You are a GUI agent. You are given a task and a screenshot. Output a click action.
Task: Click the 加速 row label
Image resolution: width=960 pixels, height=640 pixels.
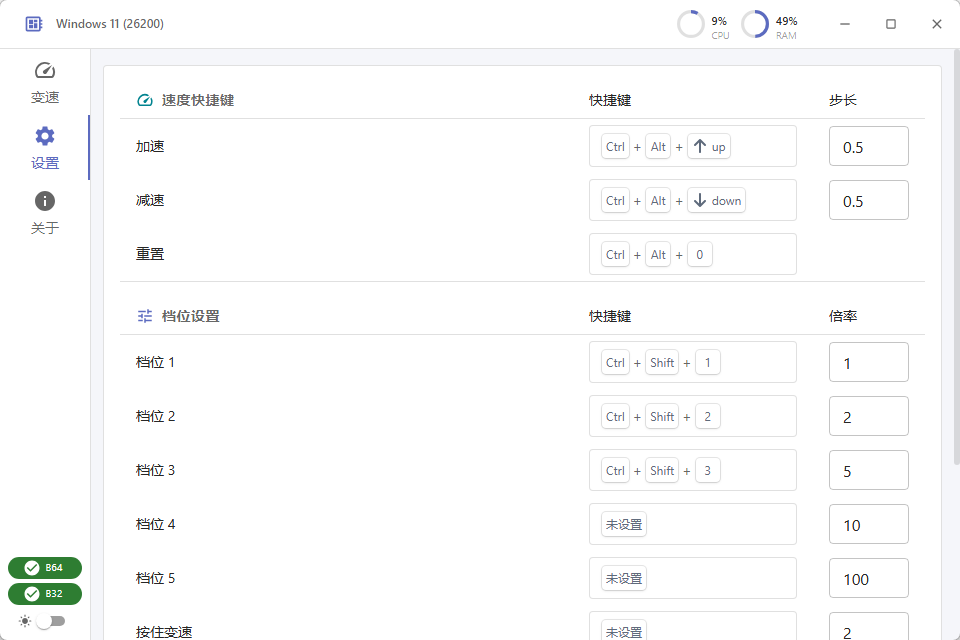pyautogui.click(x=150, y=146)
